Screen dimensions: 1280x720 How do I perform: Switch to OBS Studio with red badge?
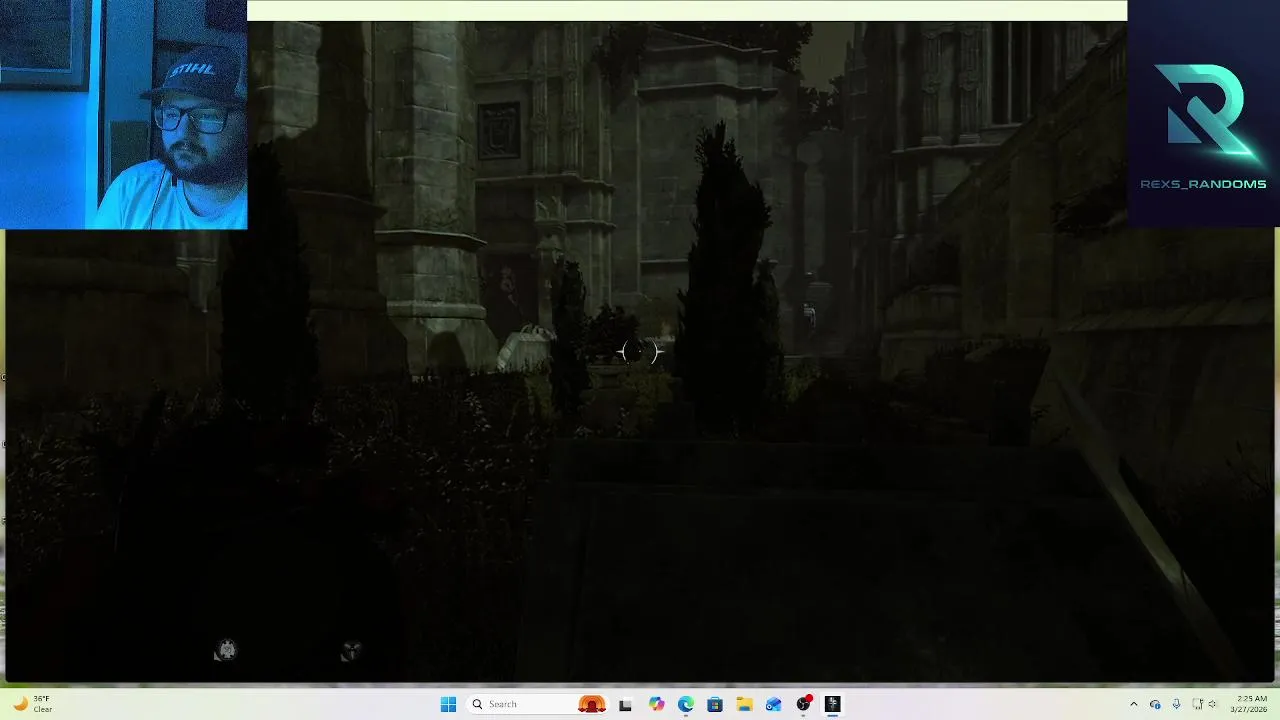[803, 704]
